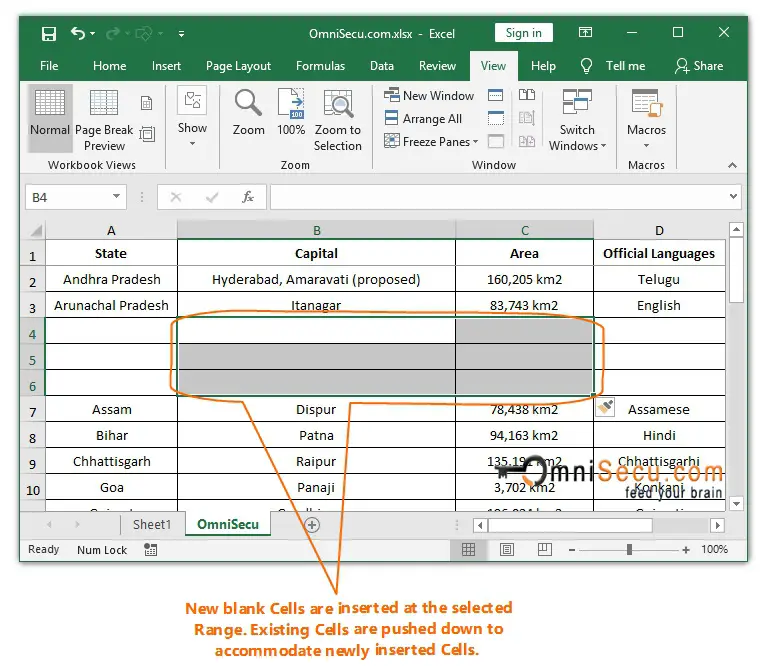
Task: Click the Undo arrow icon
Action: tap(78, 33)
